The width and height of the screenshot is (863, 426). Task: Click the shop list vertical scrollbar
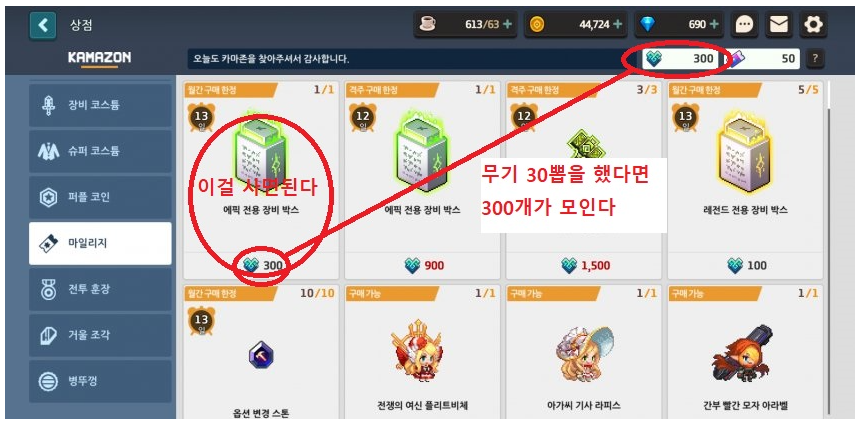(828, 248)
